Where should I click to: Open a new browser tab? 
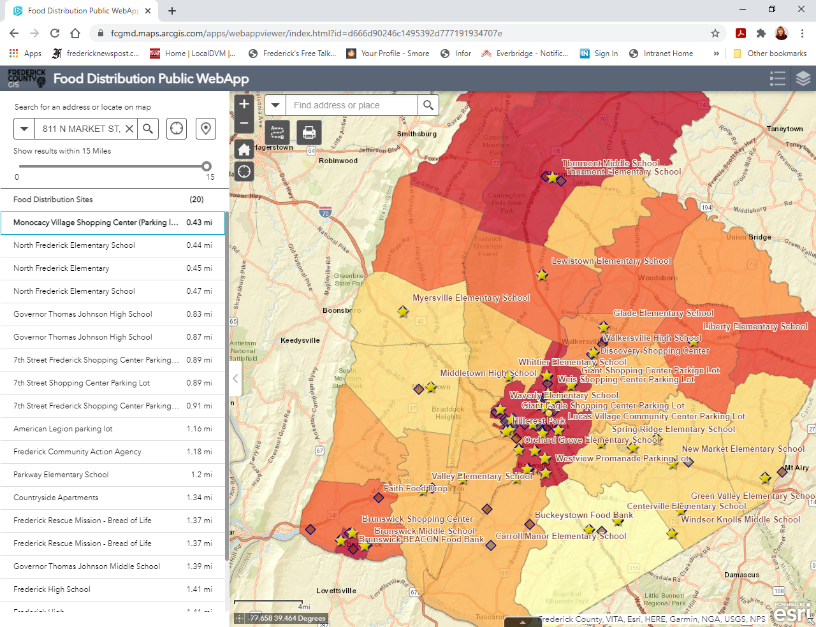(x=172, y=11)
